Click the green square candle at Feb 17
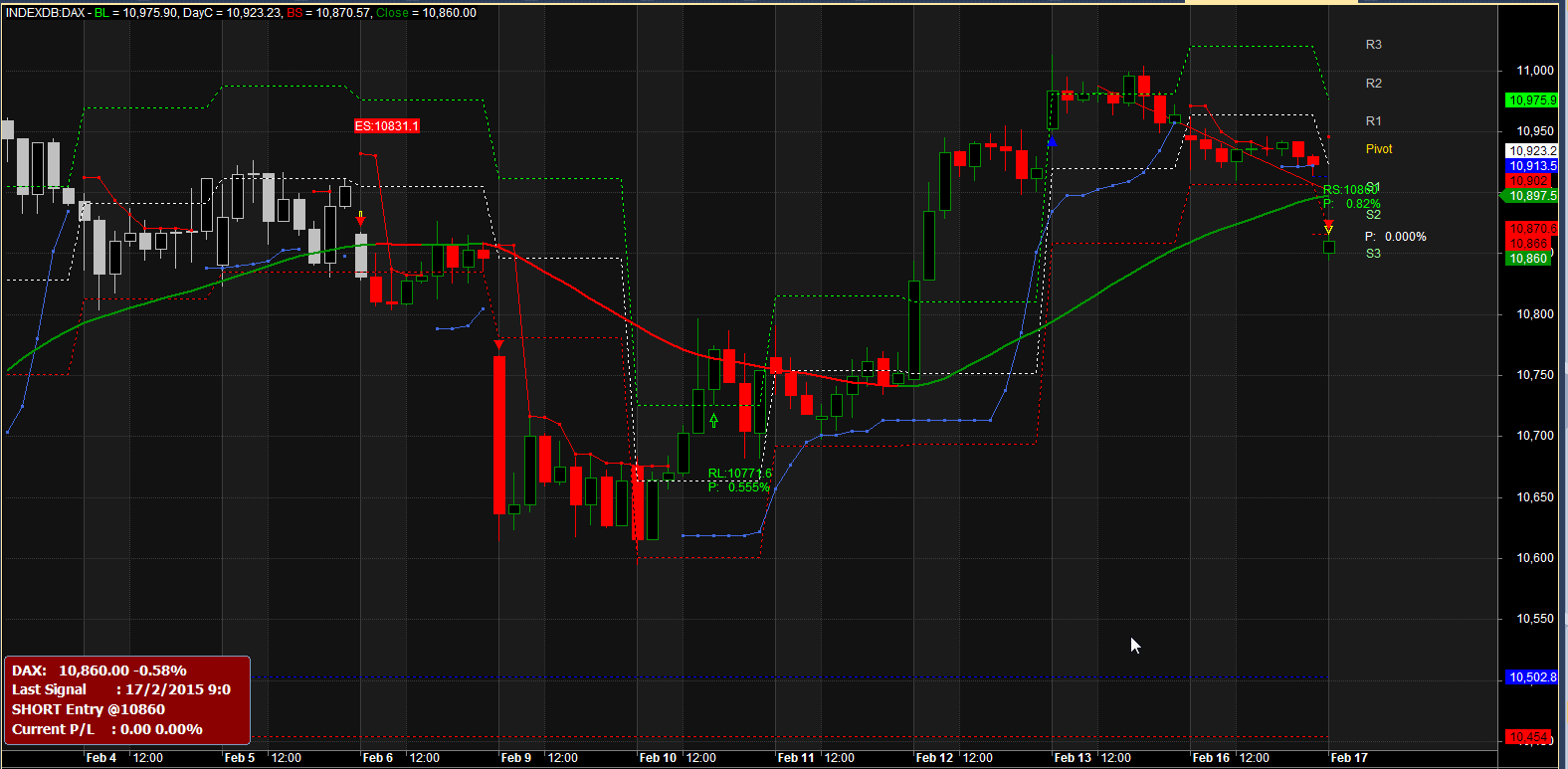The width and height of the screenshot is (1568, 769). click(x=1329, y=247)
